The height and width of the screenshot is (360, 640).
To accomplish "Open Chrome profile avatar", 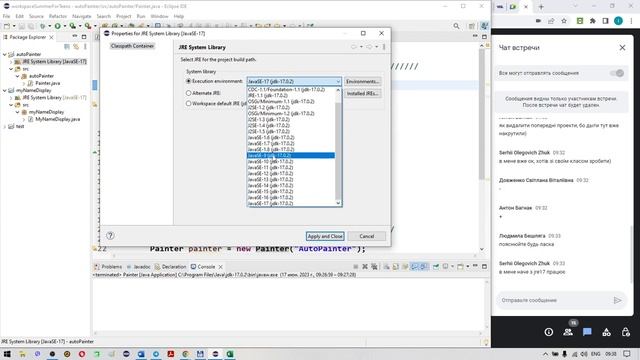I will [x=618, y=21].
